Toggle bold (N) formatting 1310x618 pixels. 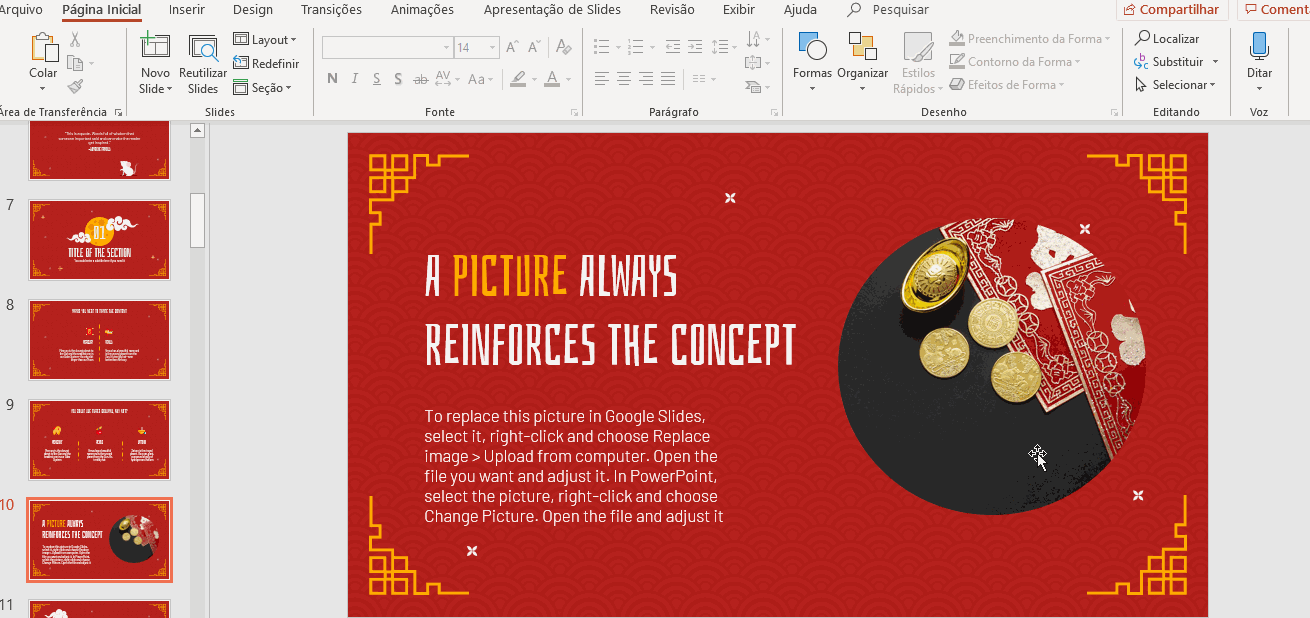click(332, 79)
